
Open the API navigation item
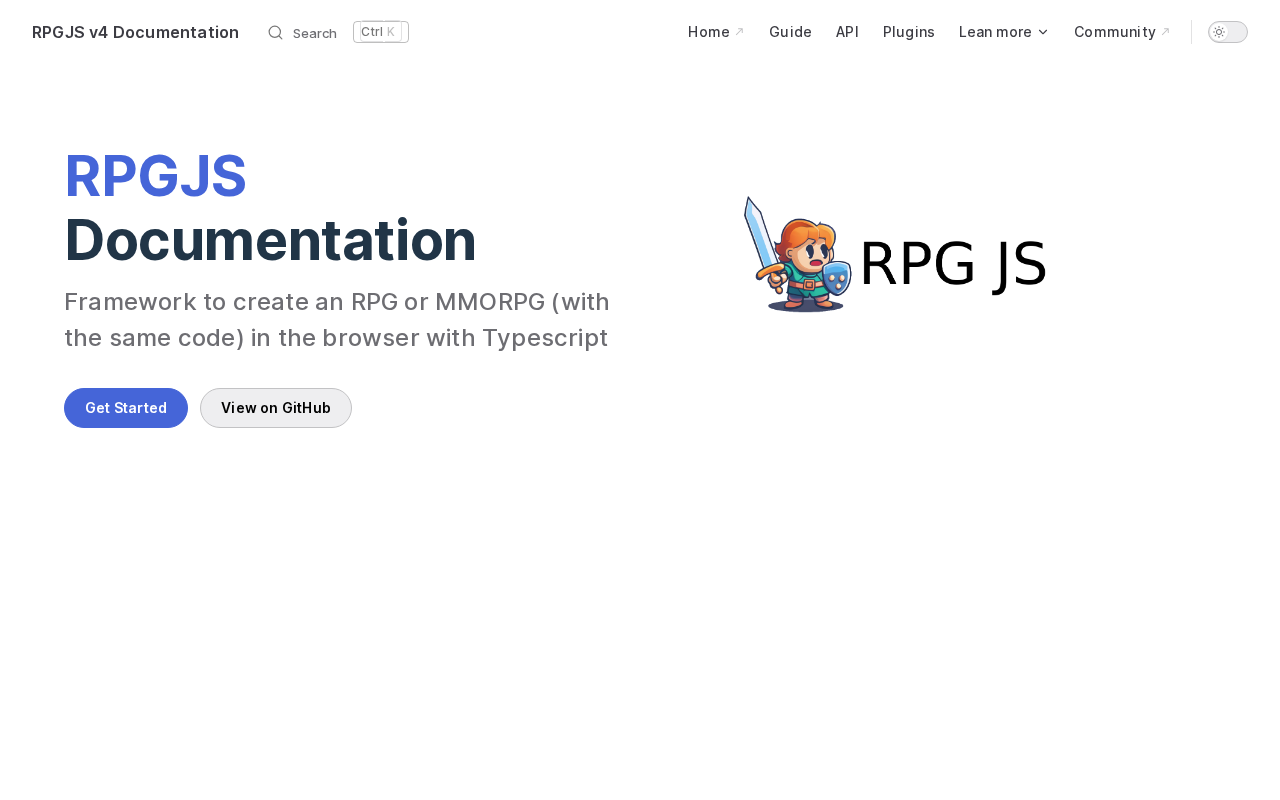click(x=847, y=32)
